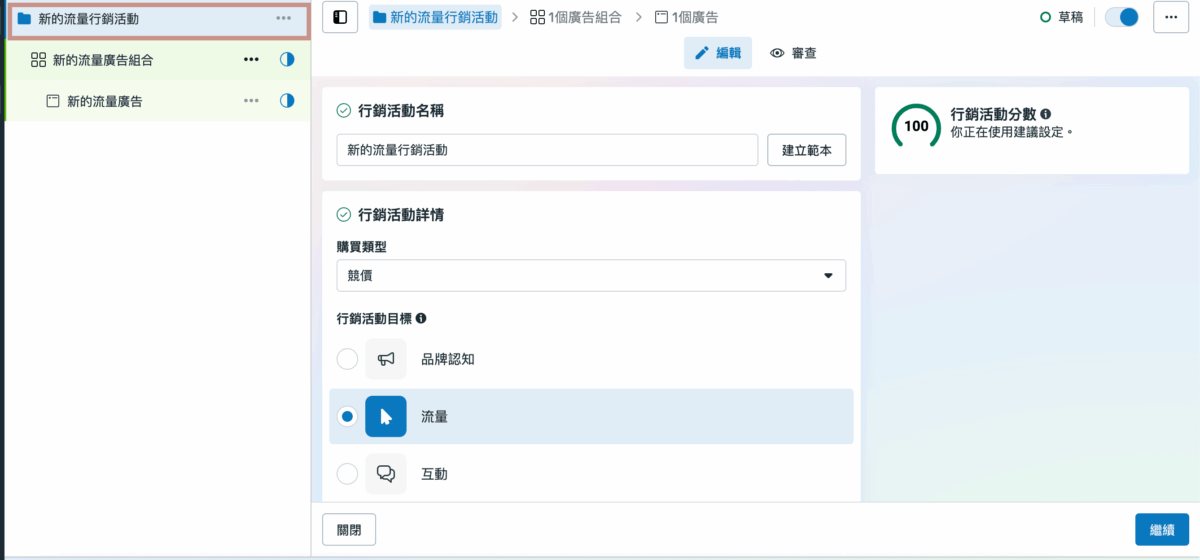
Task: Switch to the 審查 tab
Action: (x=793, y=53)
